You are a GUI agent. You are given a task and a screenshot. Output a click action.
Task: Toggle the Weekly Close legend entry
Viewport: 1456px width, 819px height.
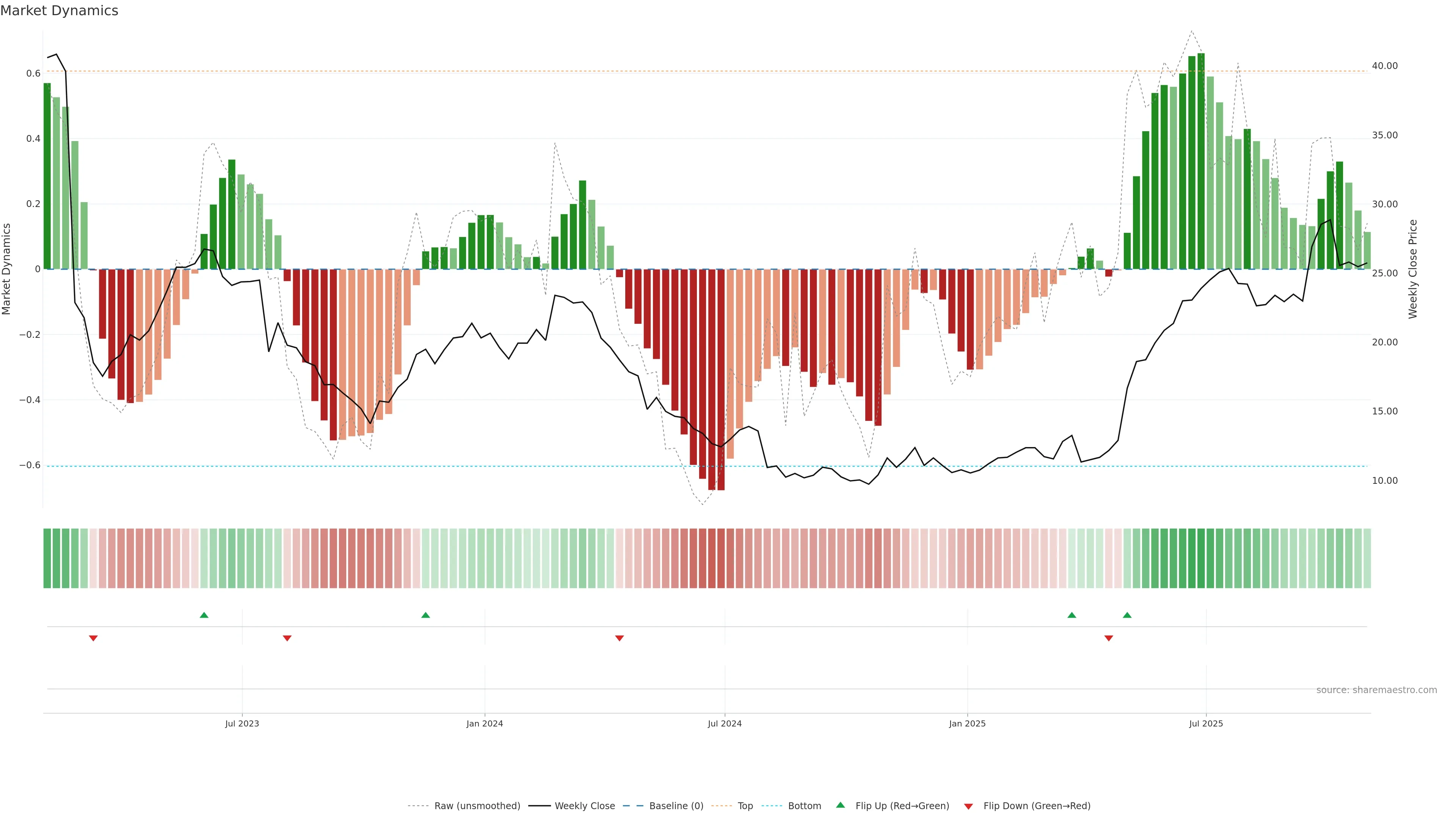584,806
